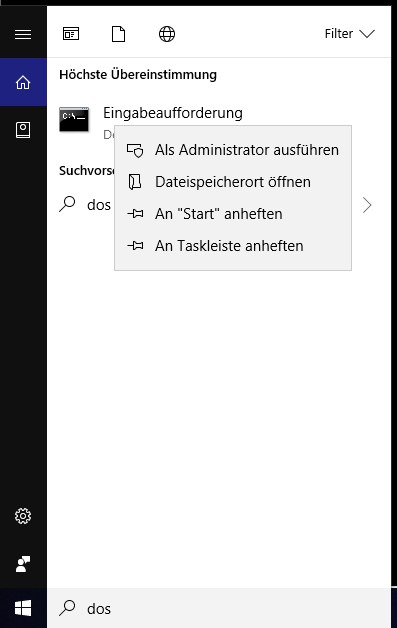Click the search box containing 'dos'
The width and height of the screenshot is (397, 628).
point(219,608)
